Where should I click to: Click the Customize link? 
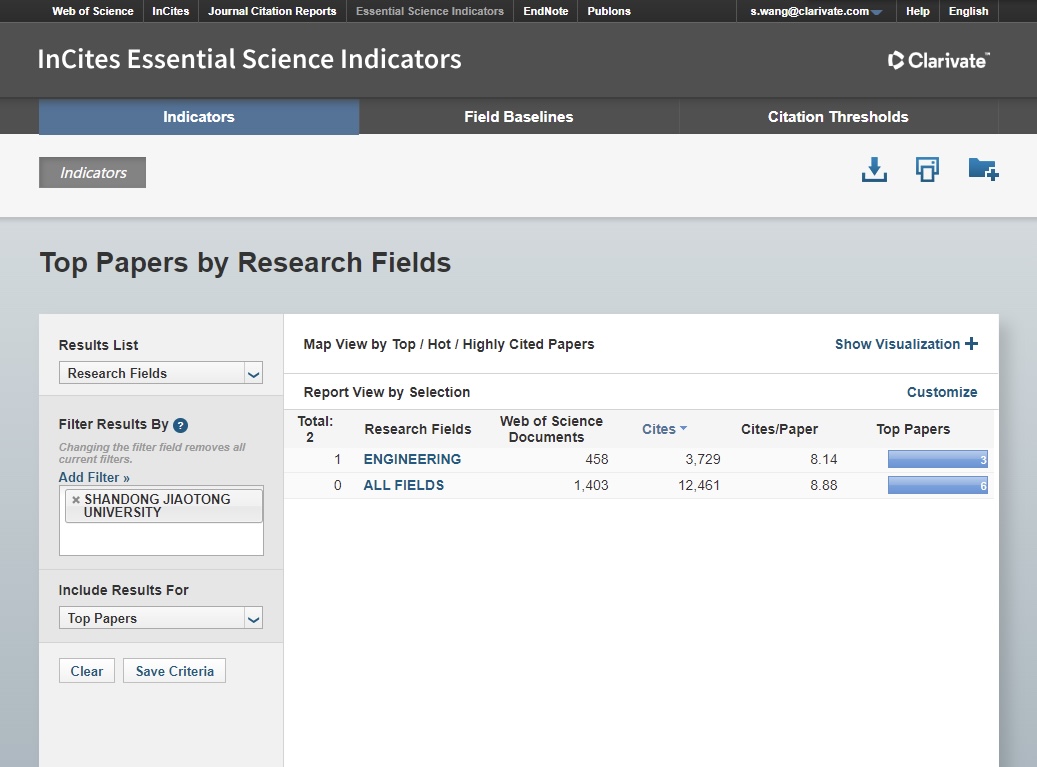tap(942, 392)
